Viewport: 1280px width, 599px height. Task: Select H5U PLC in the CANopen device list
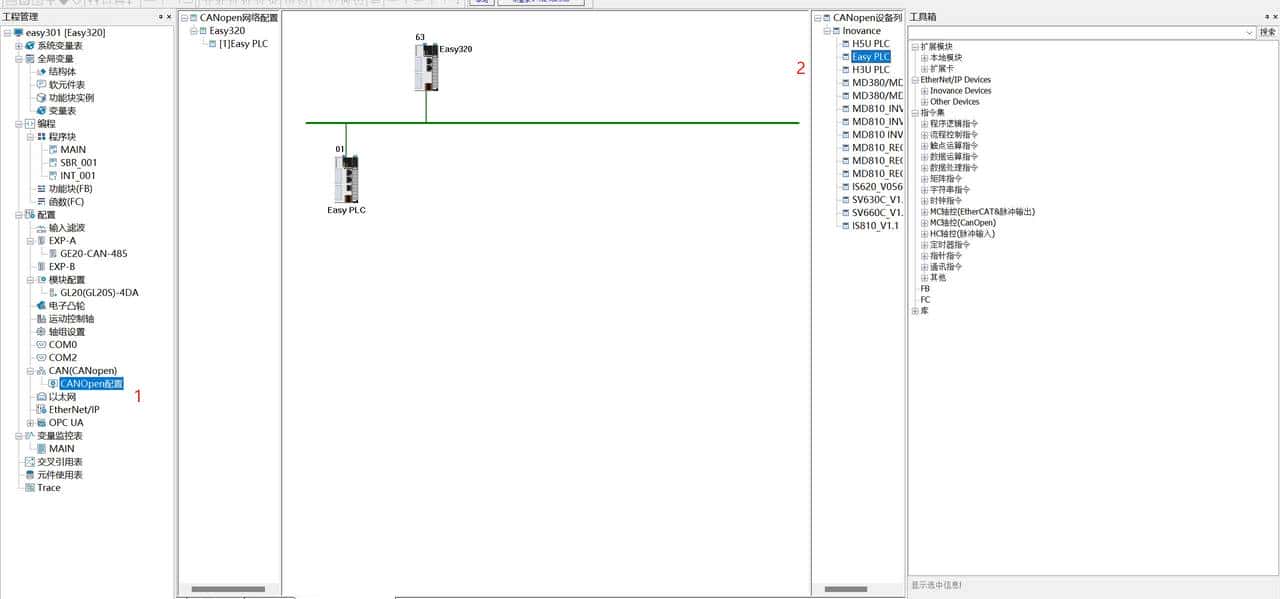click(870, 44)
